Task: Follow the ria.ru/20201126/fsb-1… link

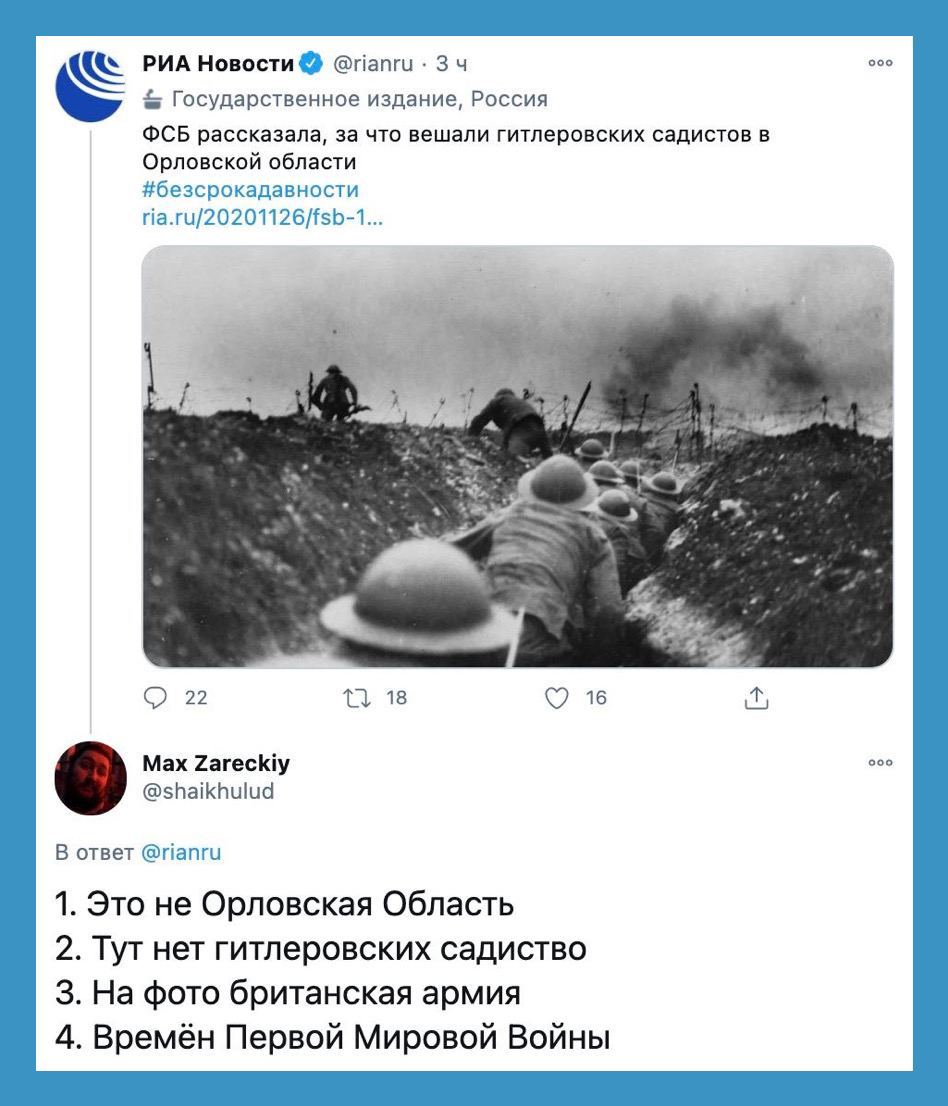Action: click(x=262, y=217)
